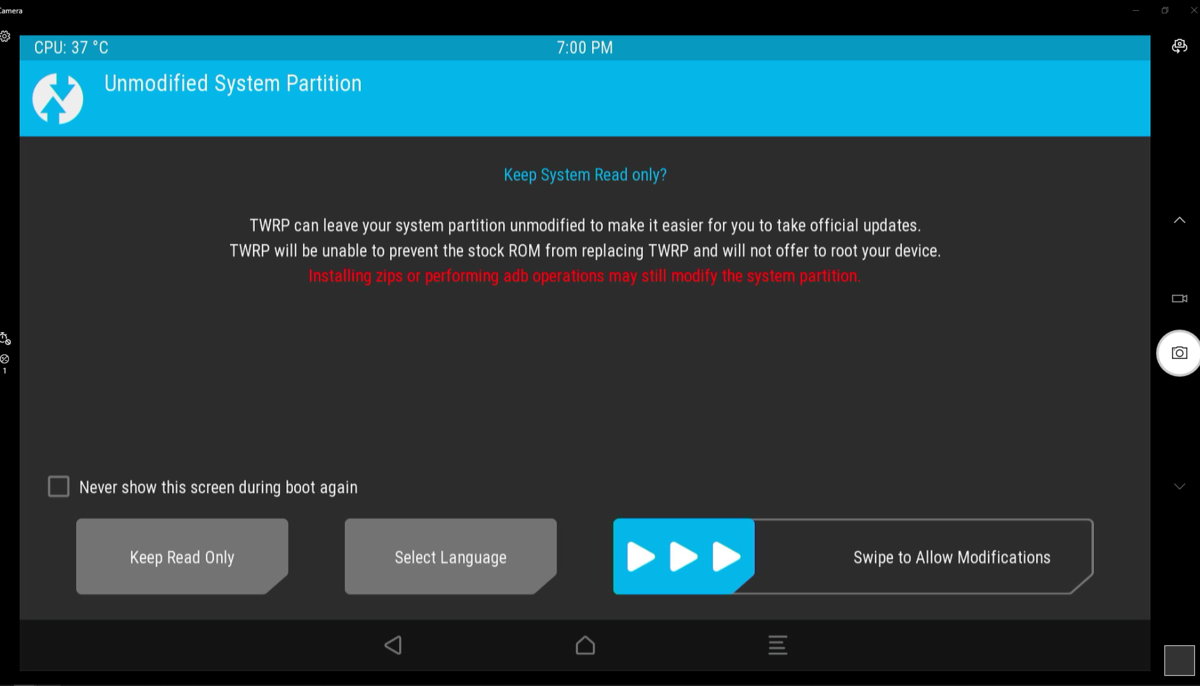Click the Keep Read Only button
Screen dimensions: 1200x686
[182, 557]
